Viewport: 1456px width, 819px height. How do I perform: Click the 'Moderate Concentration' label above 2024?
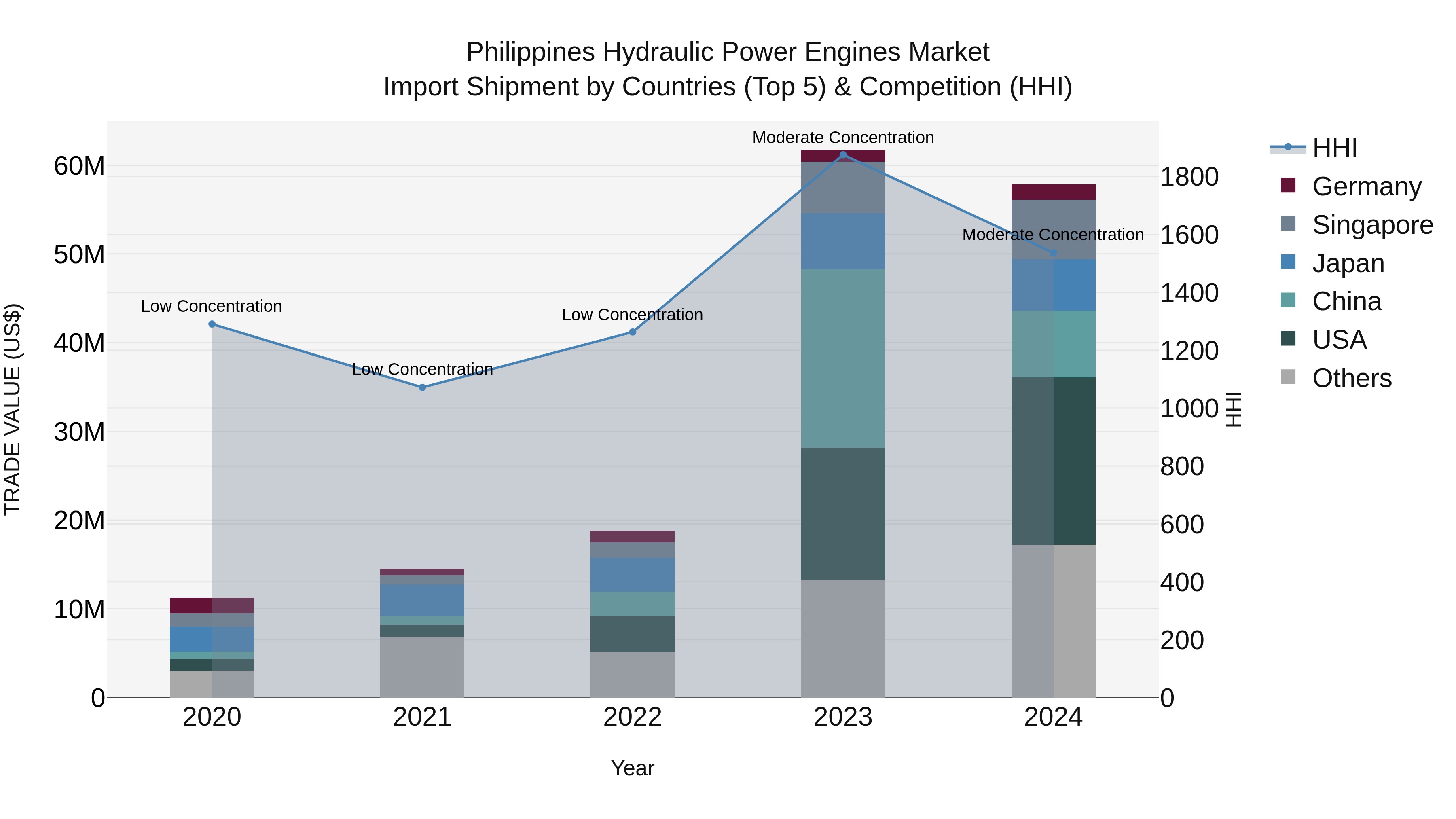pyautogui.click(x=1053, y=235)
